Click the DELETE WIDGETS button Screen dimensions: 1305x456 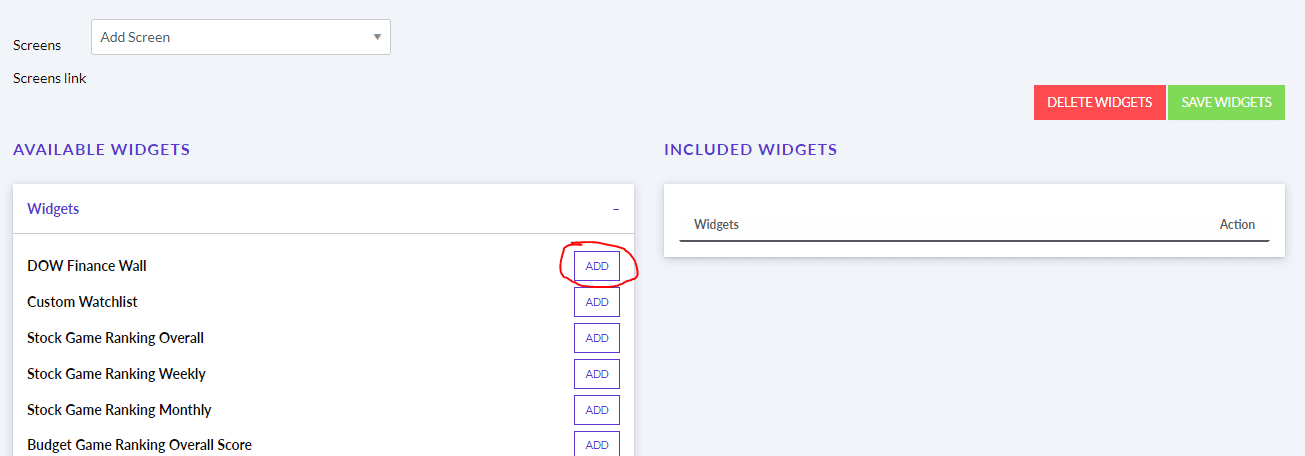click(x=1099, y=102)
